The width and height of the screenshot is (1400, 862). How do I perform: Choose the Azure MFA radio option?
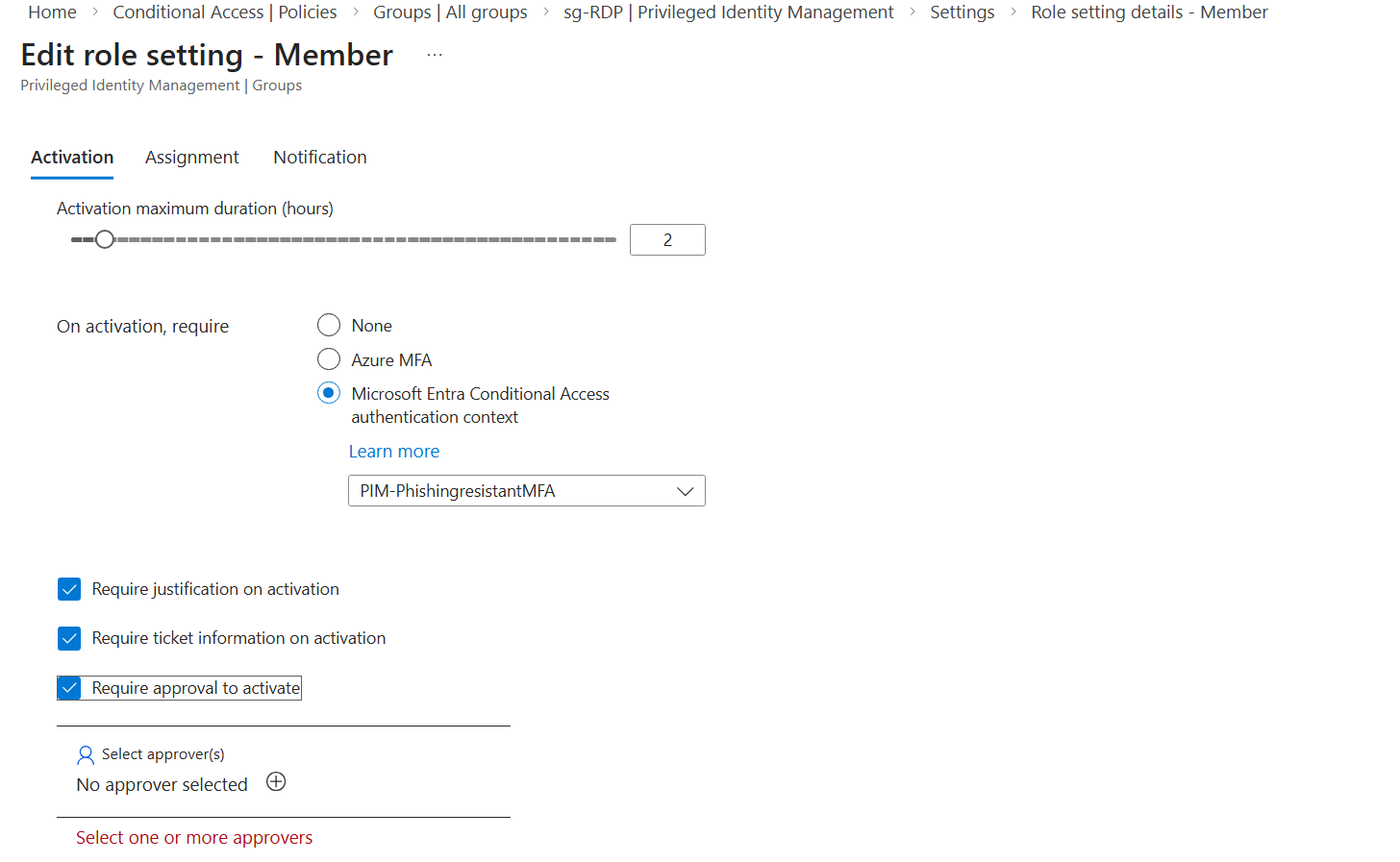click(329, 359)
